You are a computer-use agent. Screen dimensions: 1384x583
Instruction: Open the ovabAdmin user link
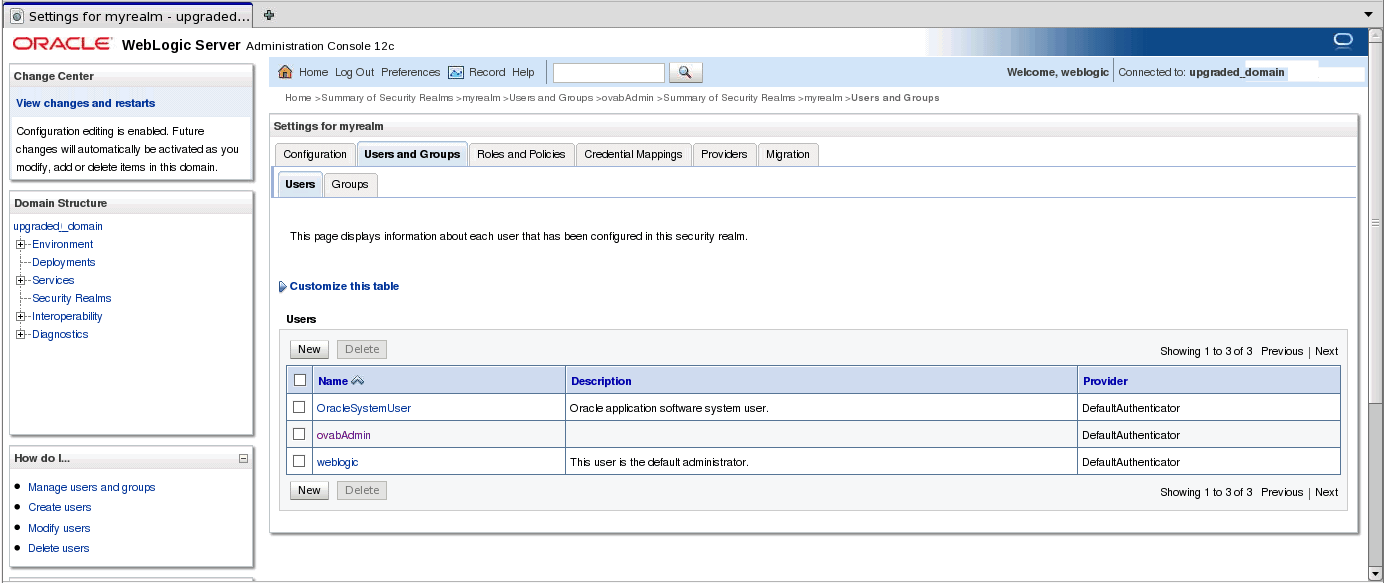coord(344,435)
